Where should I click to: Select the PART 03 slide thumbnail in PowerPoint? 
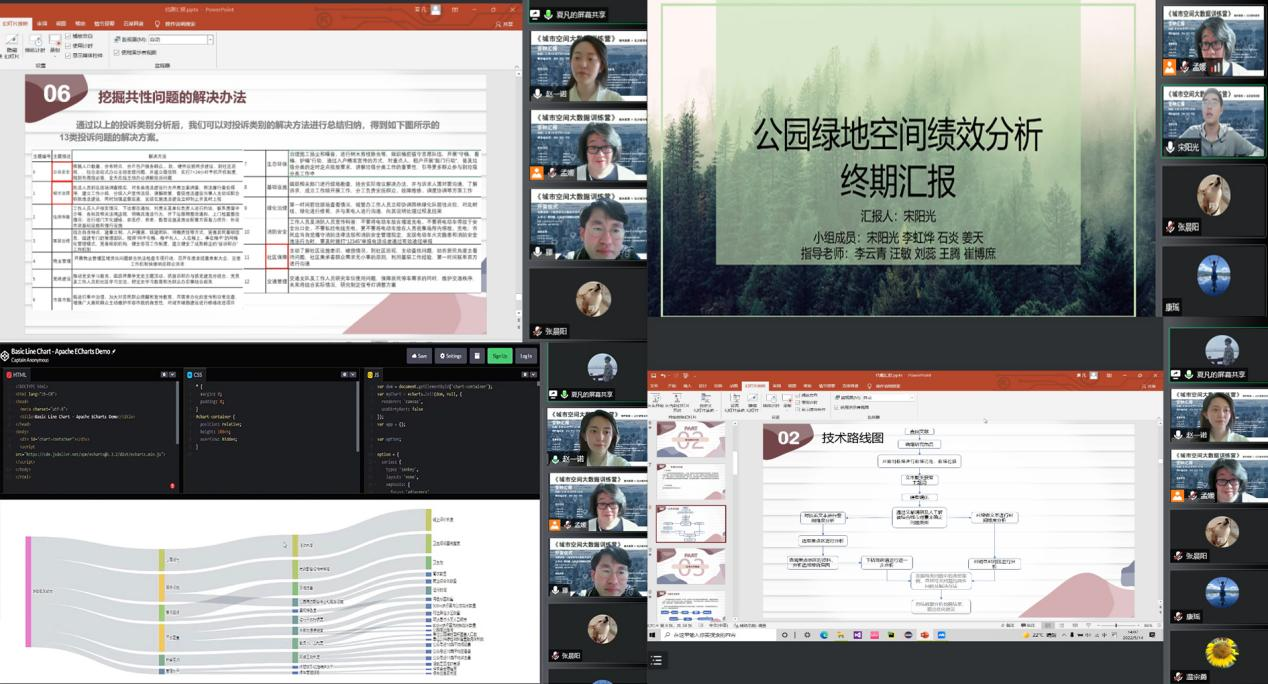point(691,568)
